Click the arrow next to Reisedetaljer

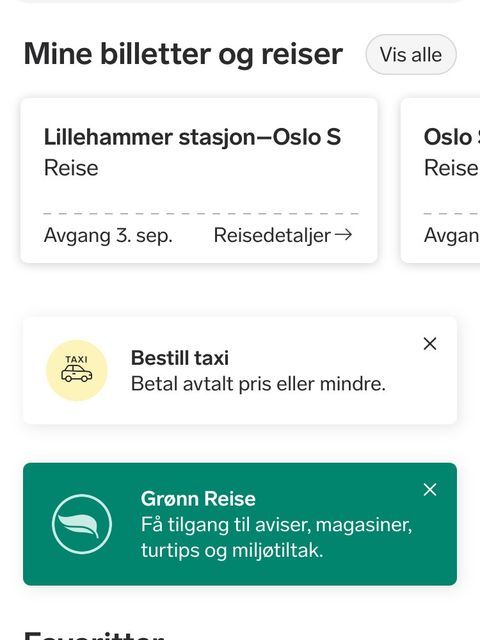[x=343, y=235]
